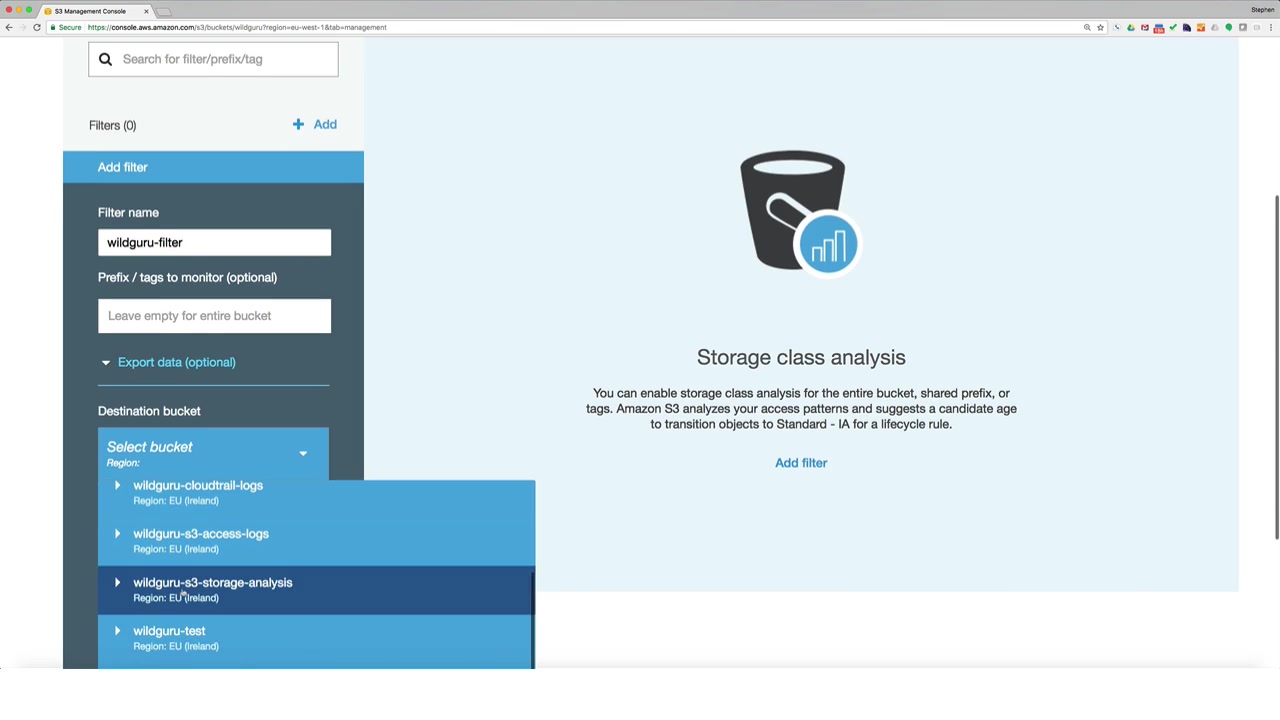Focus the filter/prefix/tag search box
The image size is (1280, 720).
pos(213,59)
